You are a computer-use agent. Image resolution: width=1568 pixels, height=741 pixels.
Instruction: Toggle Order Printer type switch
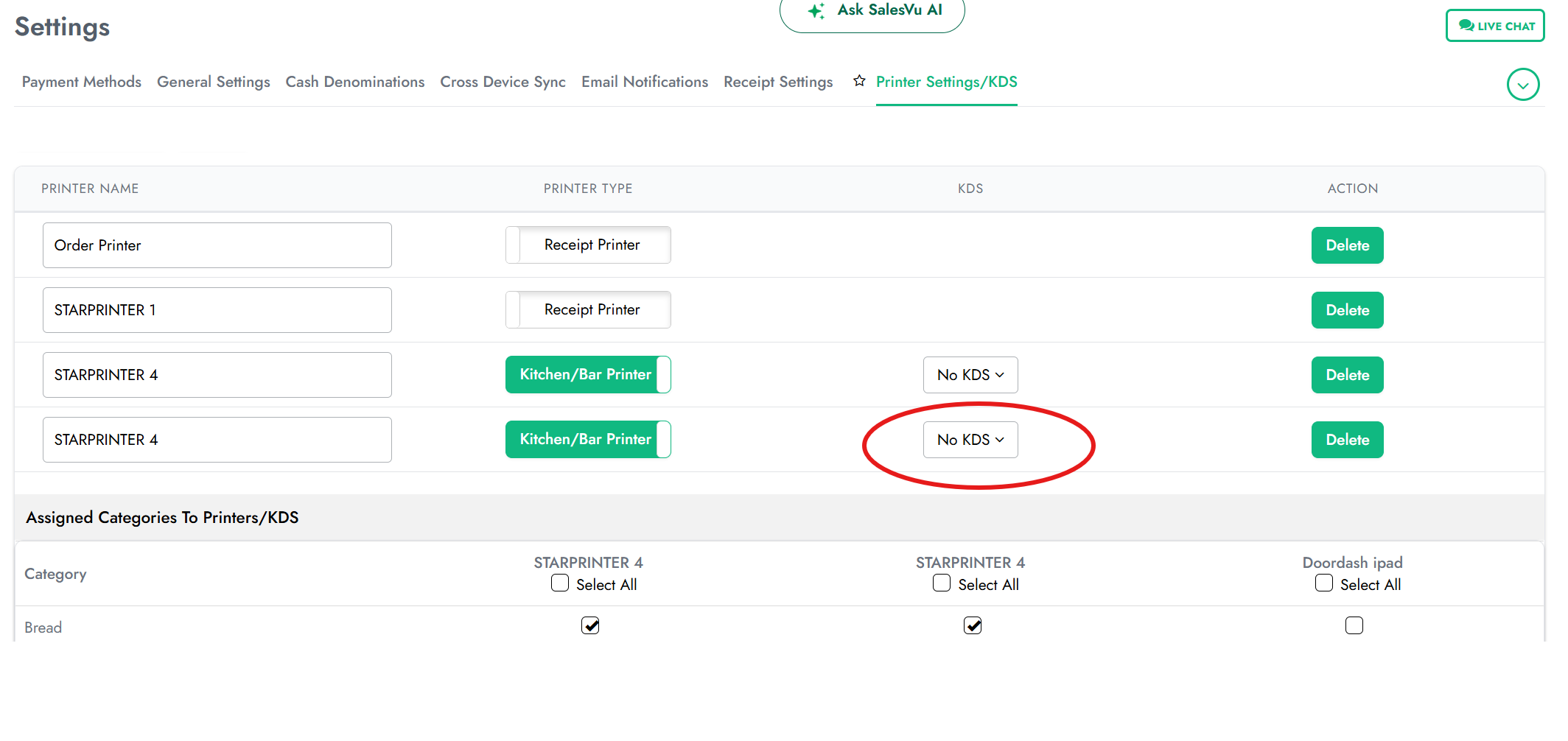click(x=588, y=245)
